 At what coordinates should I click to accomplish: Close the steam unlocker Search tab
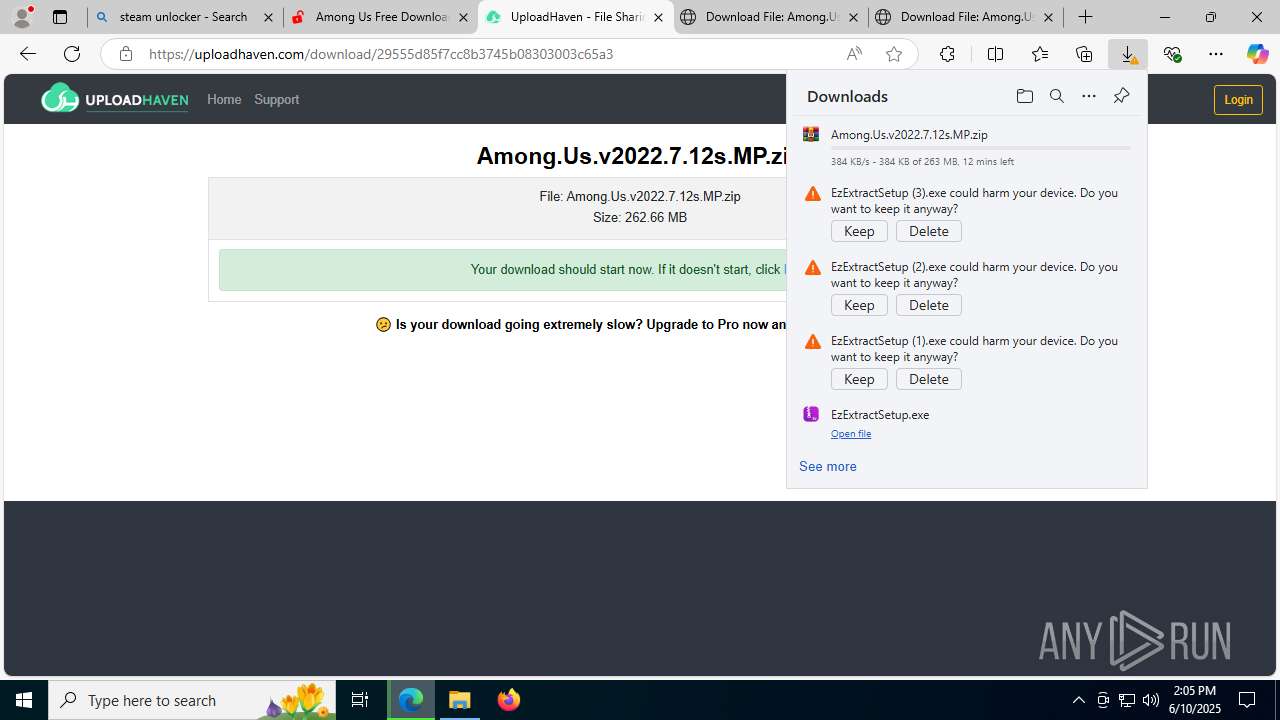268,17
